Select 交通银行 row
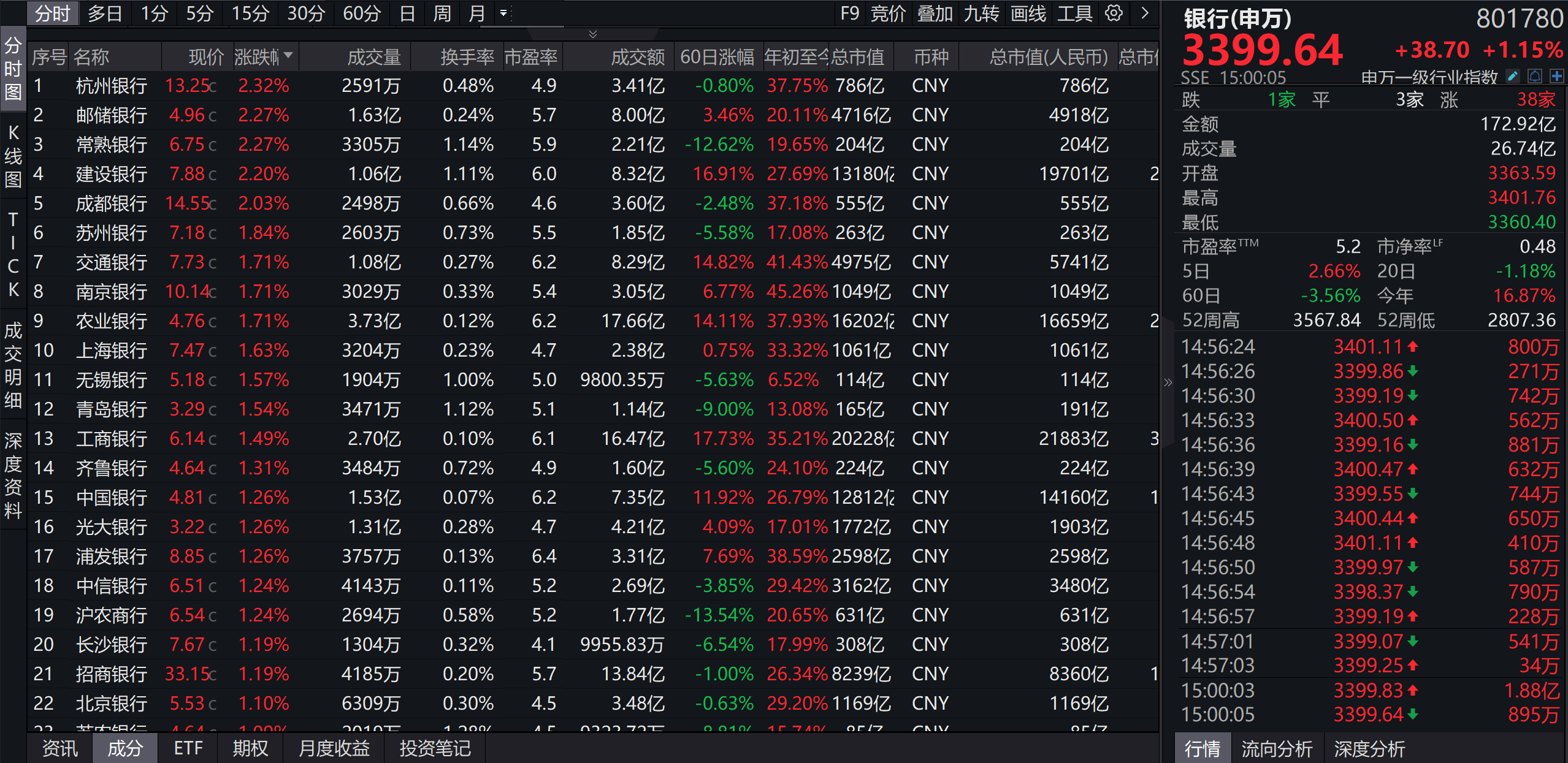1568x763 pixels. [x=592, y=262]
